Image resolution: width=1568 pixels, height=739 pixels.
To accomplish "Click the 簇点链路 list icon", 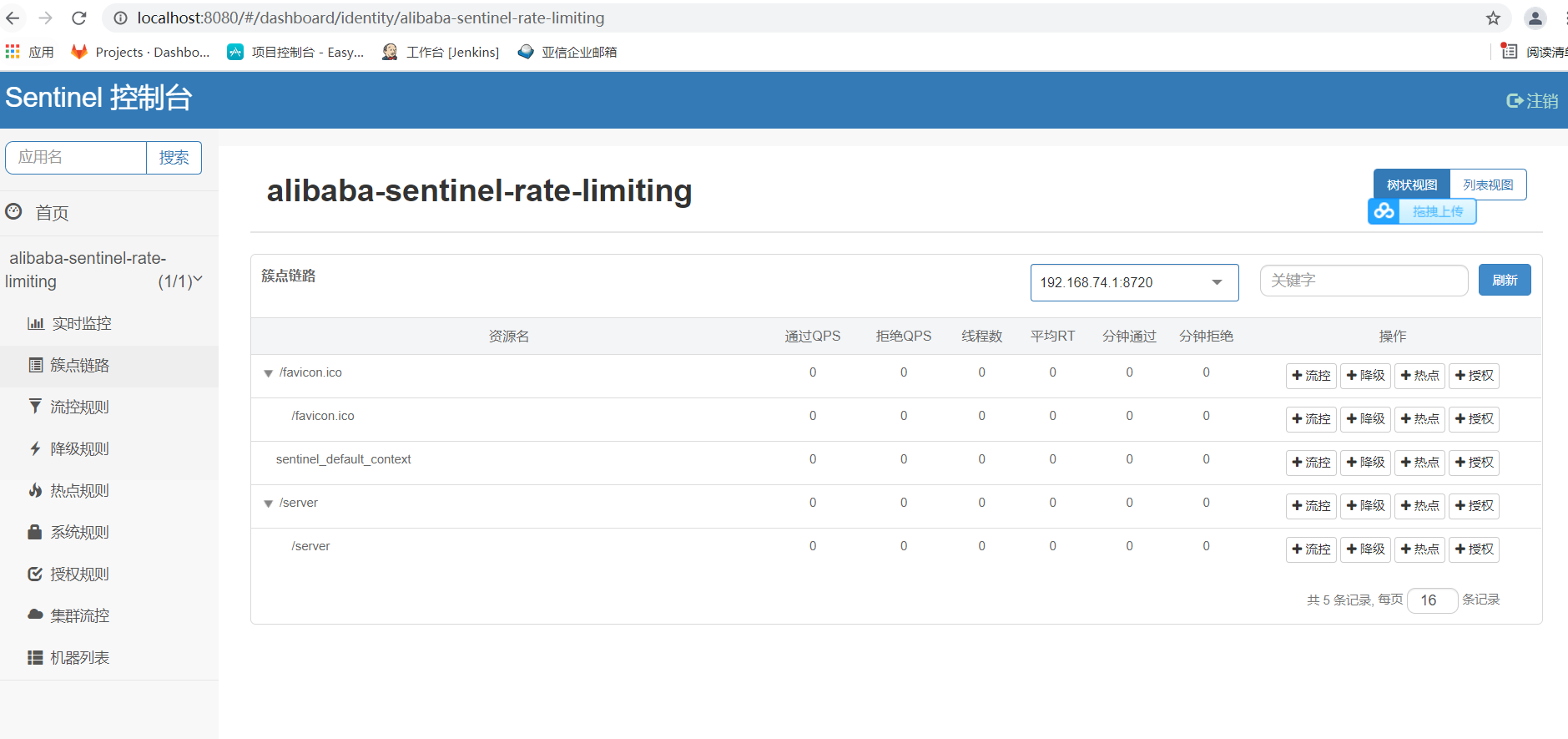I will point(36,365).
